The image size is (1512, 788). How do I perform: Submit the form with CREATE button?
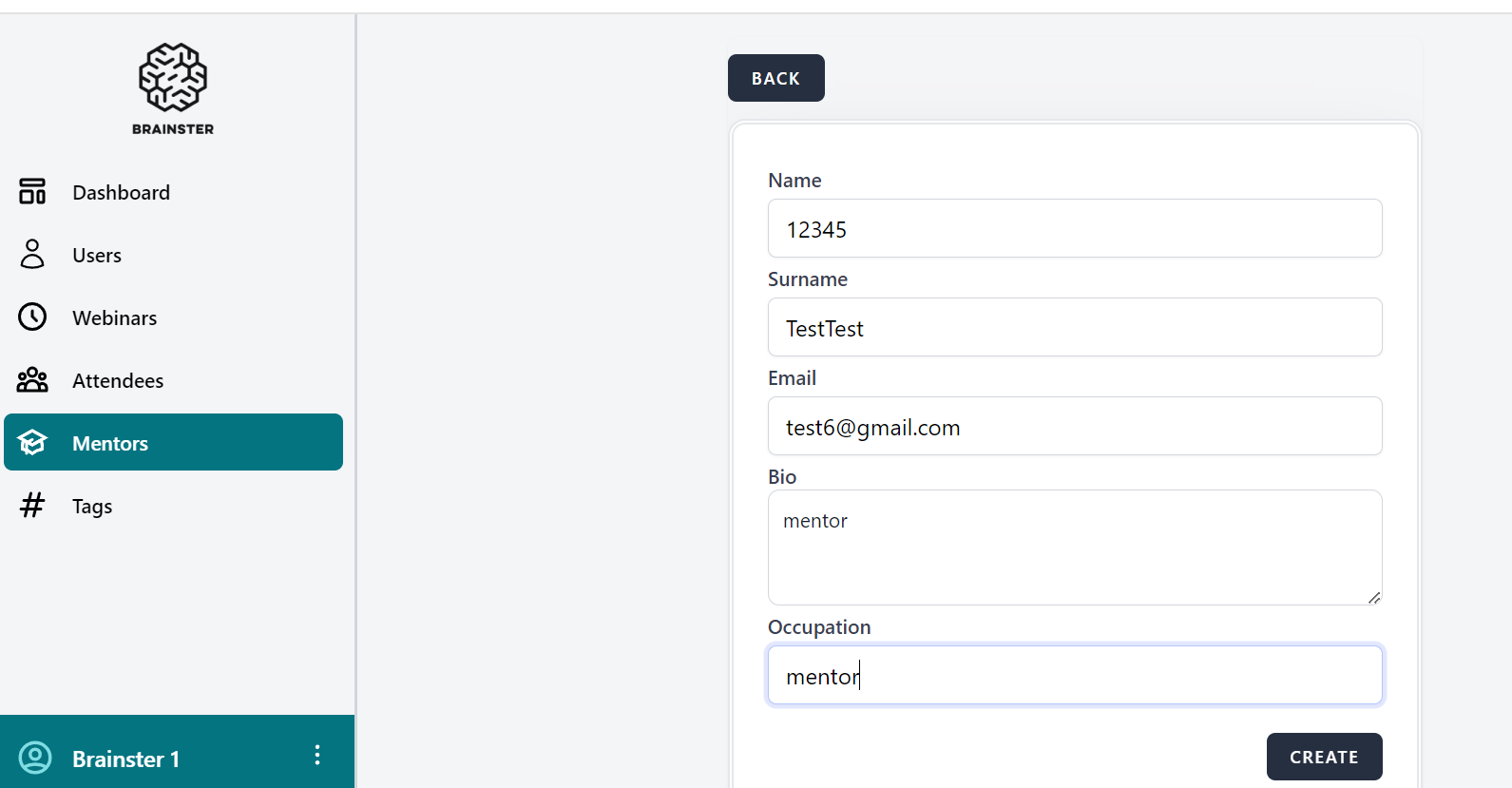point(1324,758)
